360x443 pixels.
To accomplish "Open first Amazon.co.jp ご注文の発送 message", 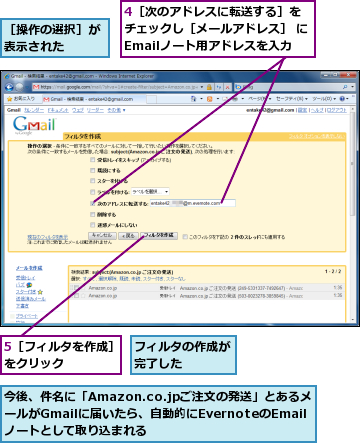I will pyautogui.click(x=207, y=288).
